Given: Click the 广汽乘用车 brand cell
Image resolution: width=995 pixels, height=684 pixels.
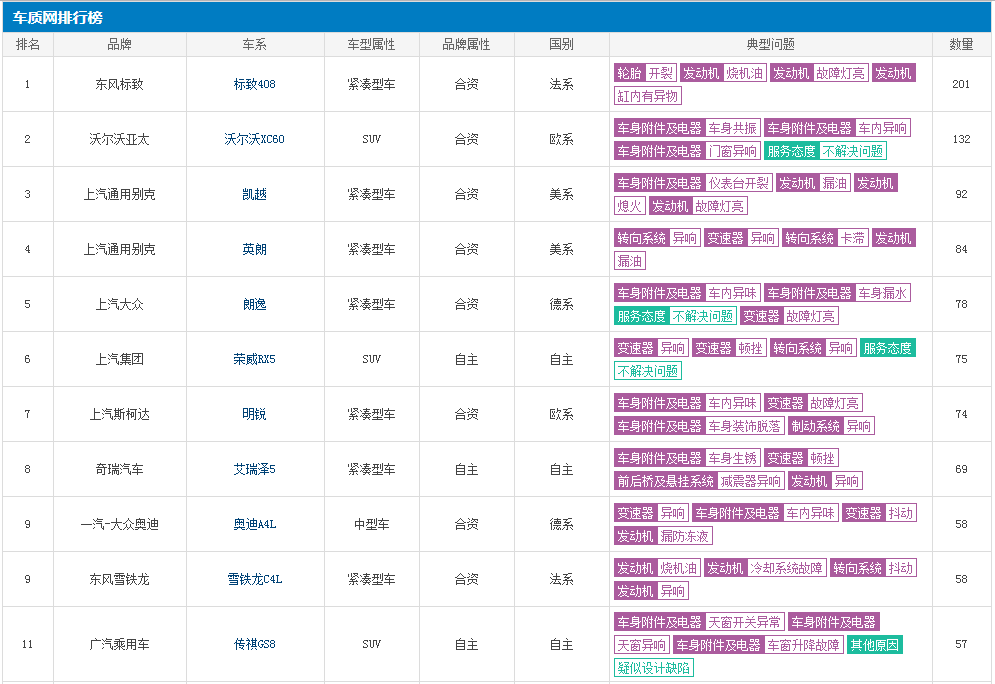Looking at the screenshot, I should pyautogui.click(x=120, y=644).
